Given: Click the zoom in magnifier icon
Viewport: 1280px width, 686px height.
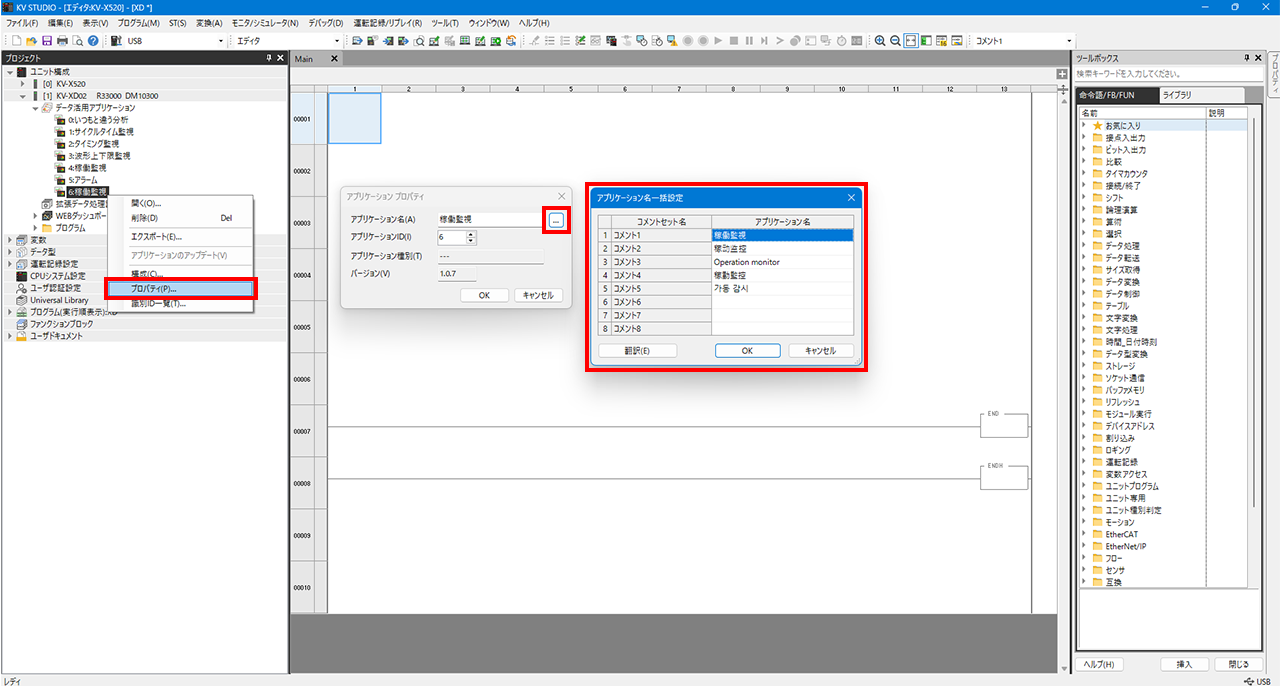Looking at the screenshot, I should 880,41.
